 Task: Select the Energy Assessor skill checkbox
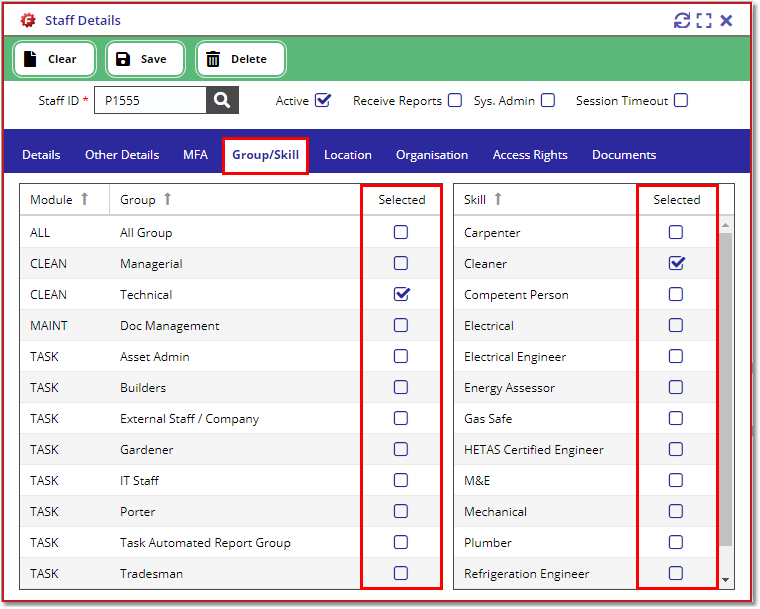click(x=676, y=387)
